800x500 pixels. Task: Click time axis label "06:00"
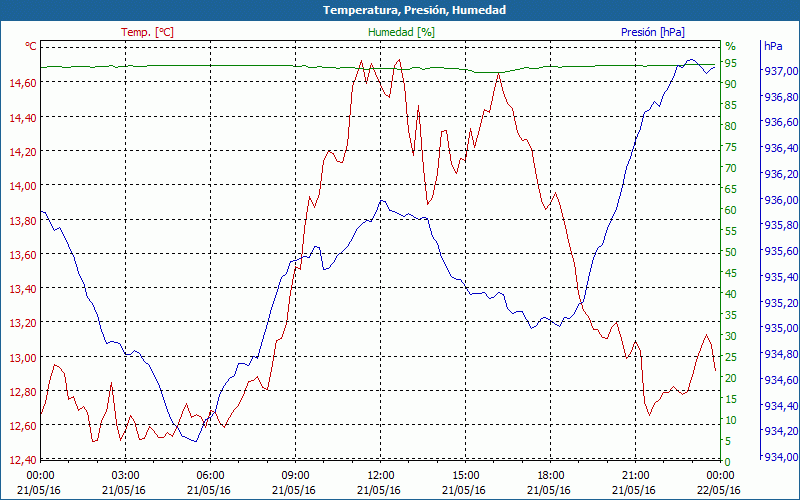(x=210, y=476)
